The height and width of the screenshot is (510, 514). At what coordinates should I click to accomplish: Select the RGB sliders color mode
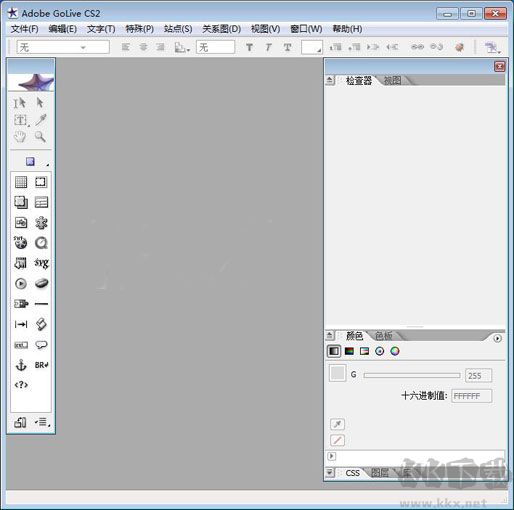tap(349, 351)
